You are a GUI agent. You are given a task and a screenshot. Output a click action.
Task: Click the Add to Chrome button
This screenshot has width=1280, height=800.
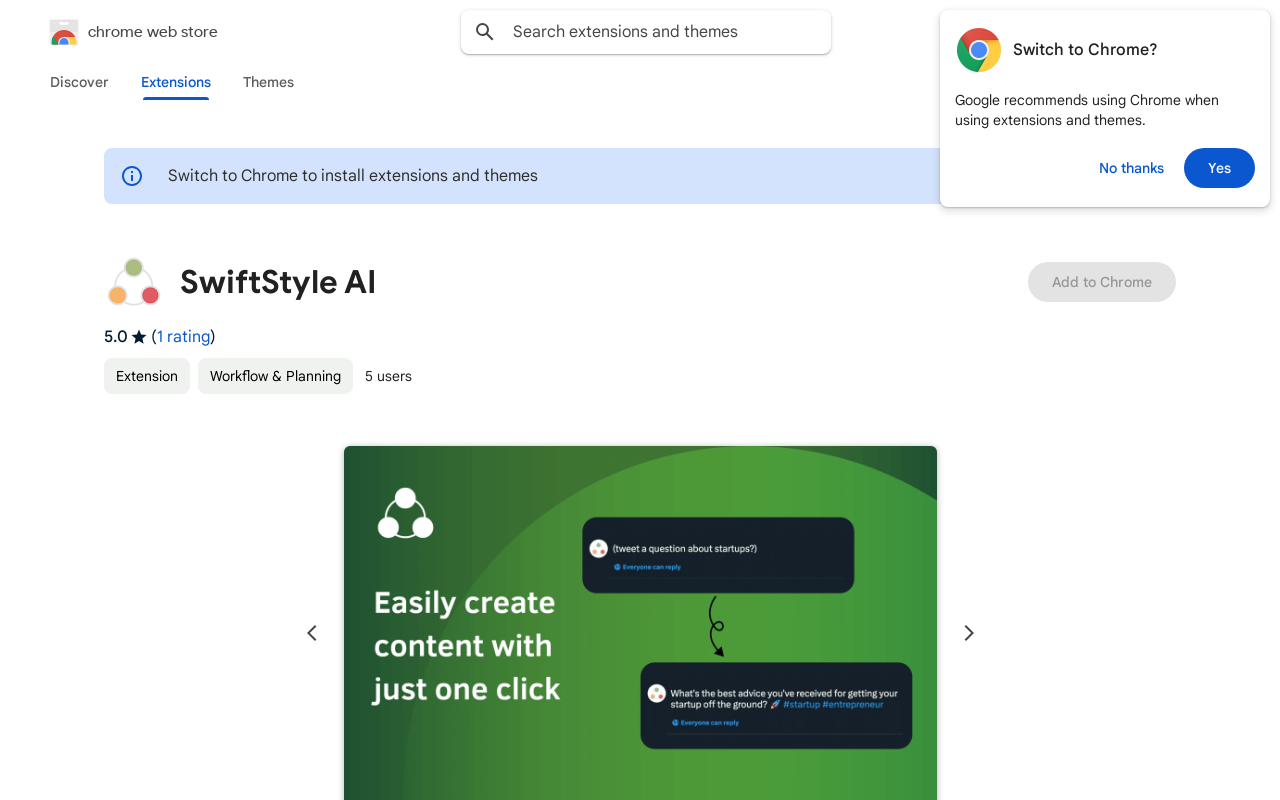click(x=1101, y=282)
